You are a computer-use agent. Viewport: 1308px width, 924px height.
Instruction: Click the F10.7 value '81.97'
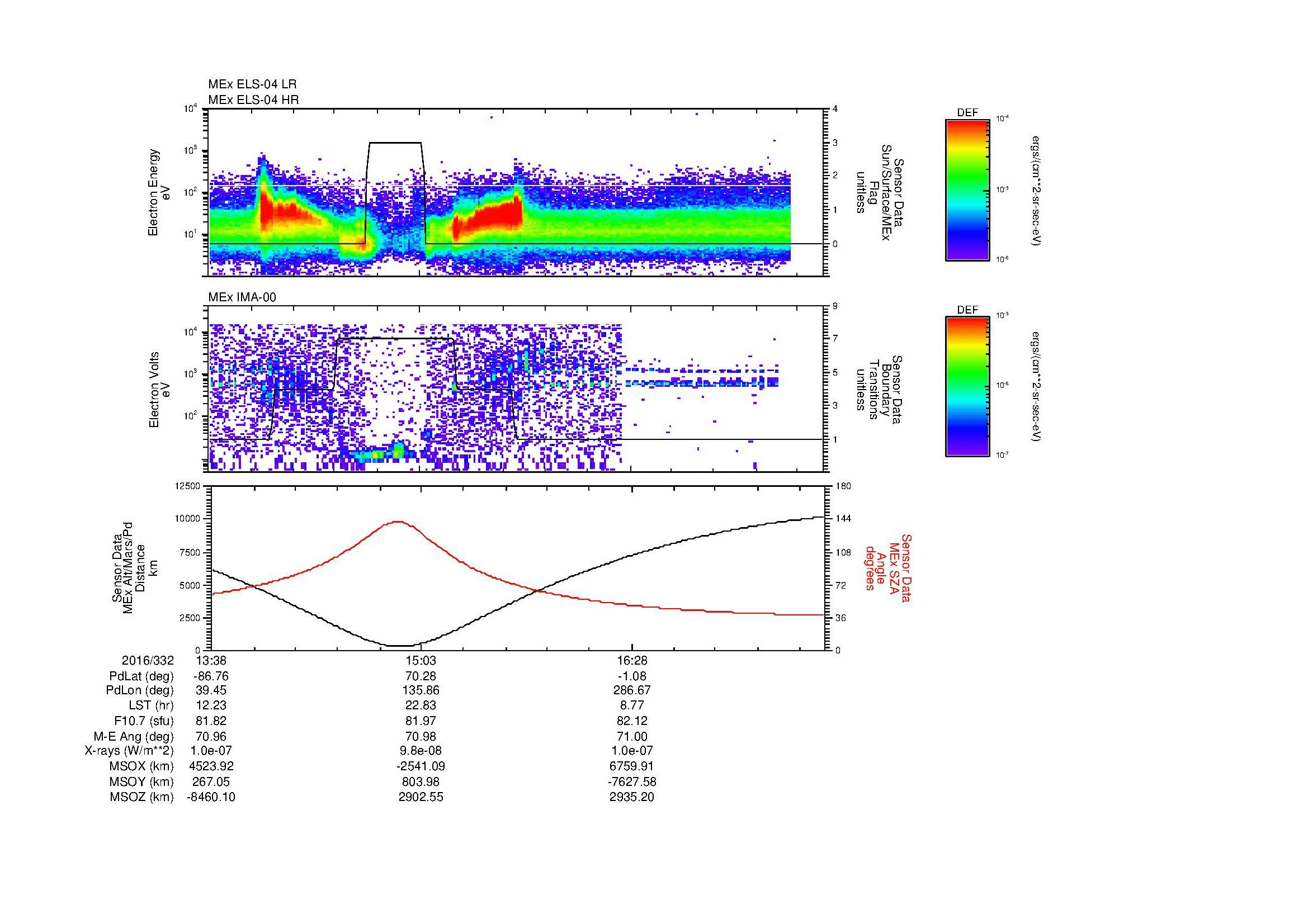point(421,721)
